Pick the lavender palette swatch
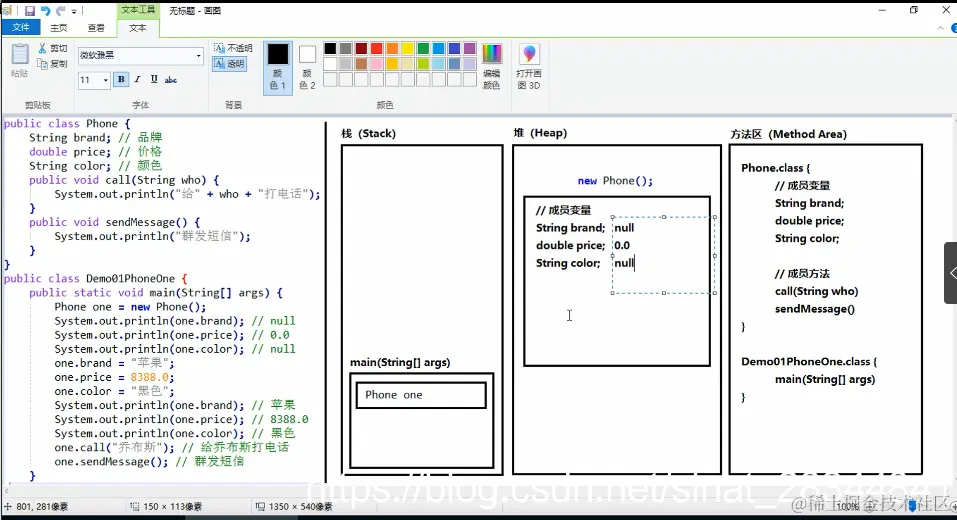Viewport: 957px width, 520px height. click(x=469, y=63)
